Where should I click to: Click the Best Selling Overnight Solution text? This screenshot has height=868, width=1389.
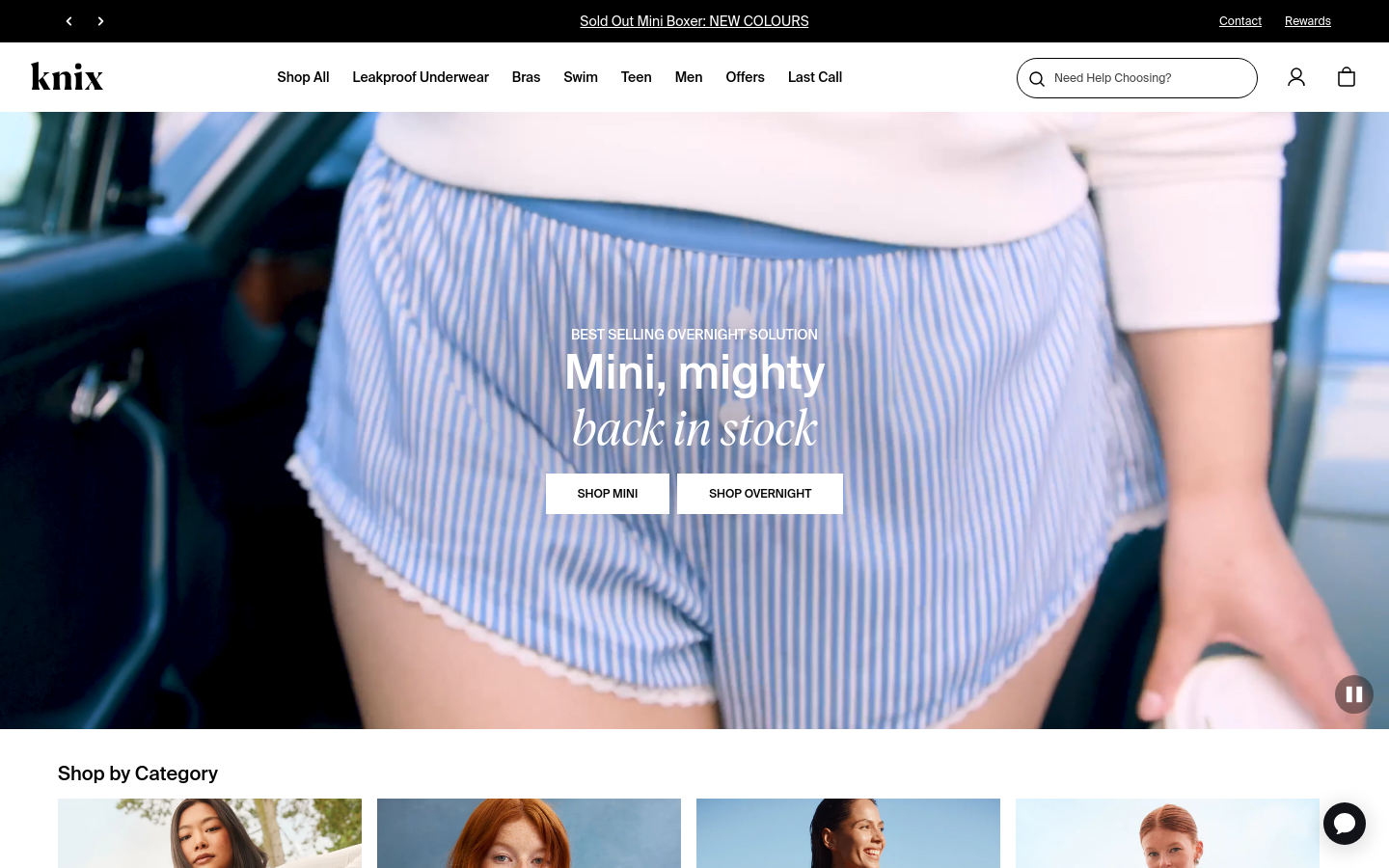click(694, 335)
